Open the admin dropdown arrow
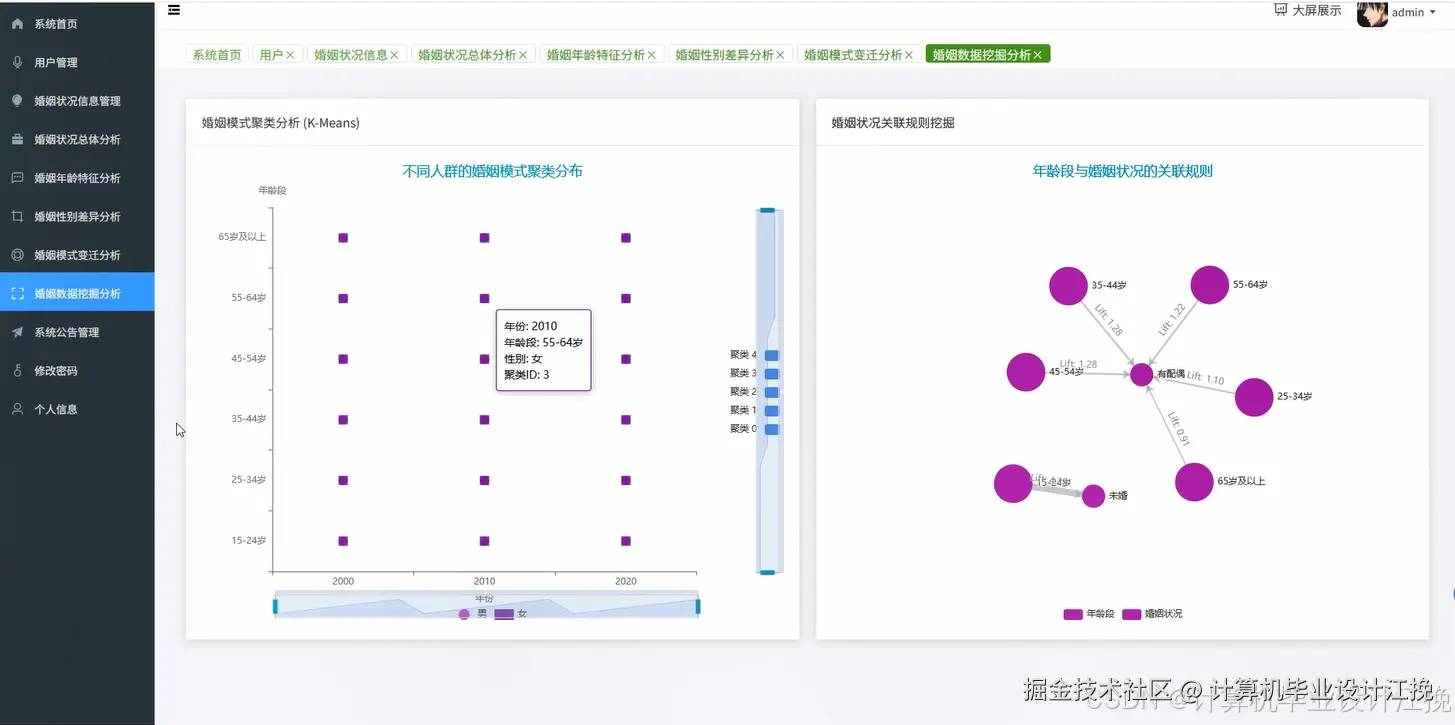The height and width of the screenshot is (725, 1455). tap(1433, 13)
